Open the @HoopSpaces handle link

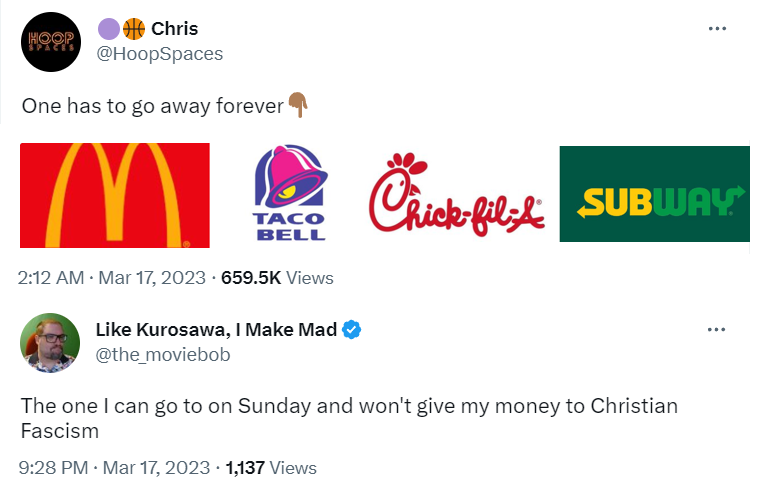[159, 53]
